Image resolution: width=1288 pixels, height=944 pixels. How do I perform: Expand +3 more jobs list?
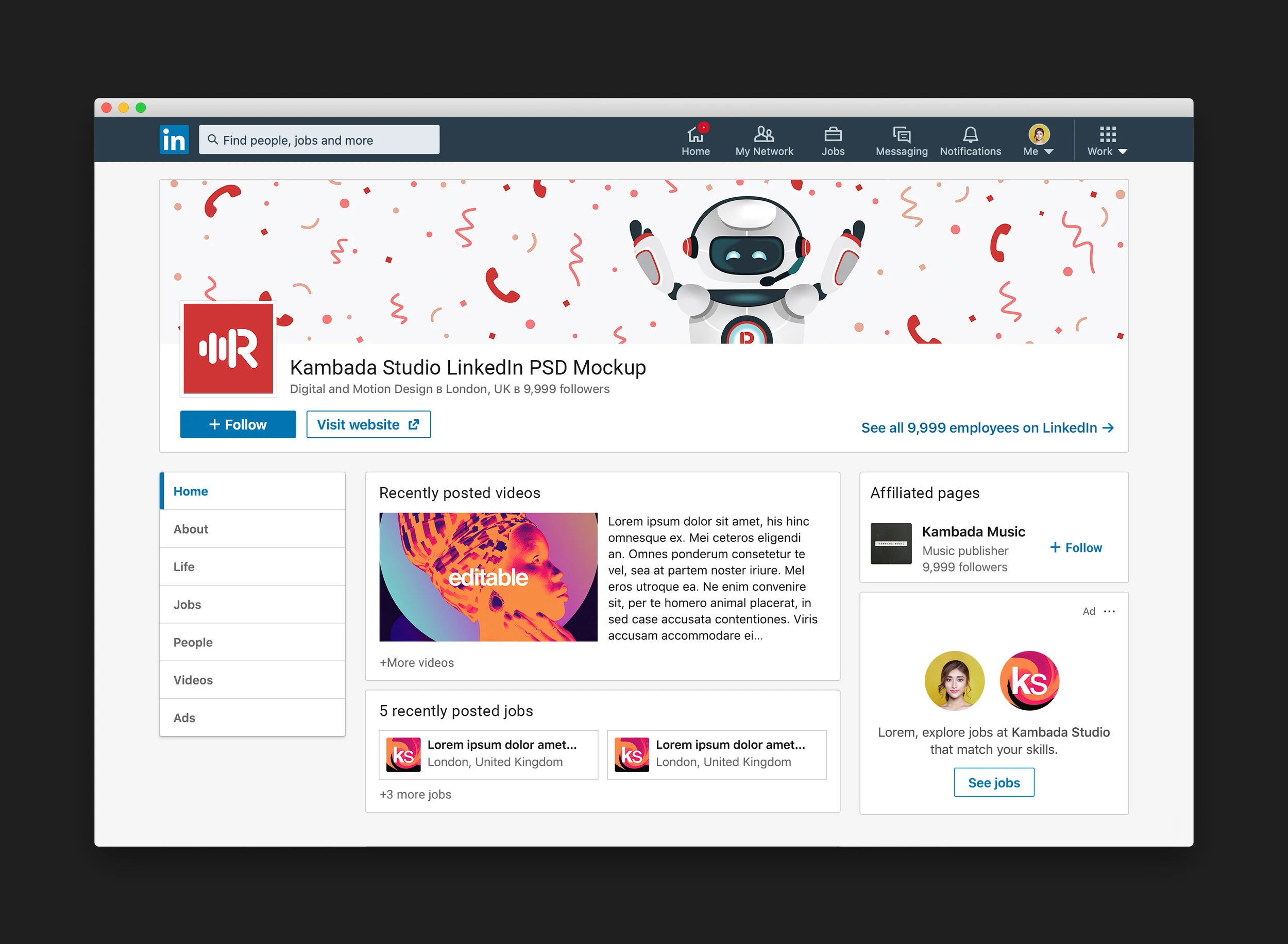point(415,794)
